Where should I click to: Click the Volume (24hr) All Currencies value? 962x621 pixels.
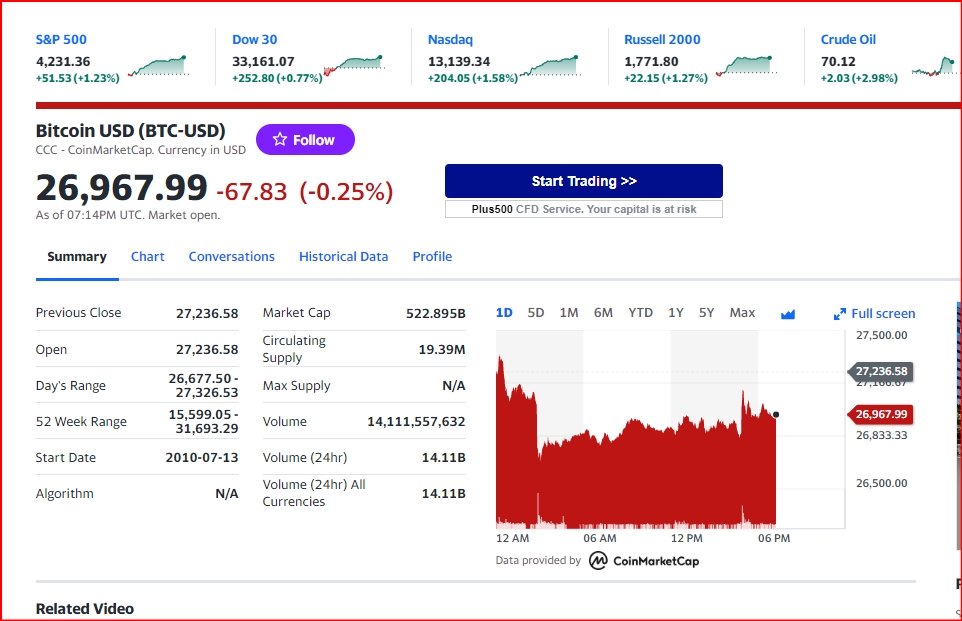pos(444,493)
